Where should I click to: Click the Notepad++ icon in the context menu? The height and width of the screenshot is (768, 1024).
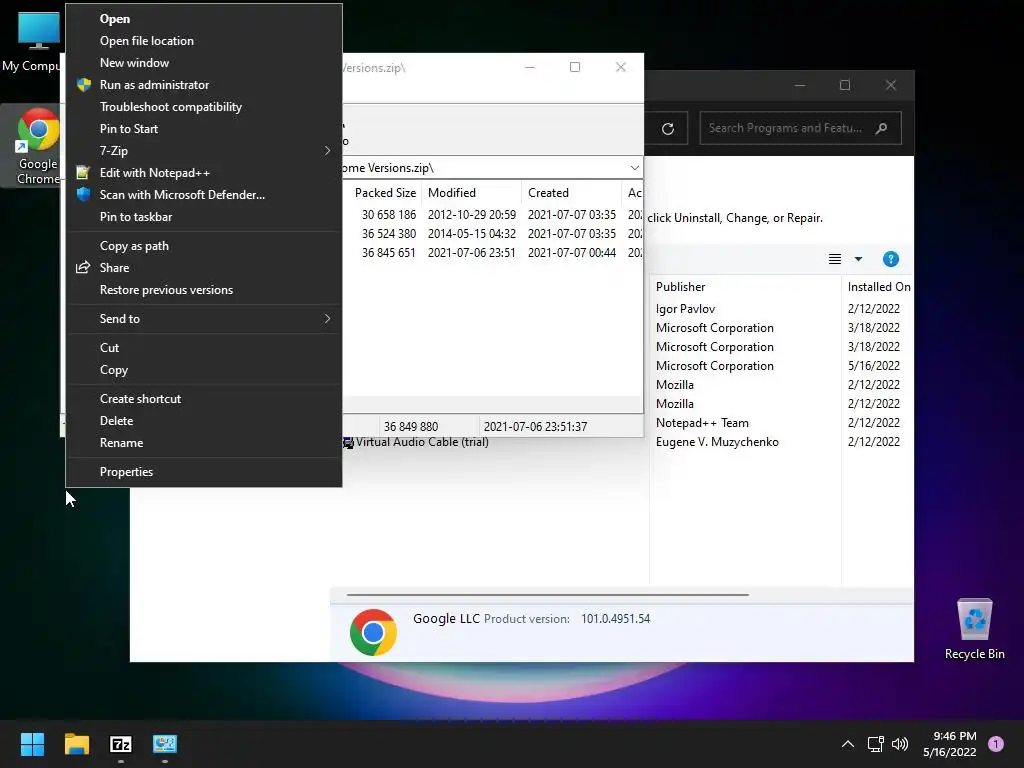(x=83, y=172)
